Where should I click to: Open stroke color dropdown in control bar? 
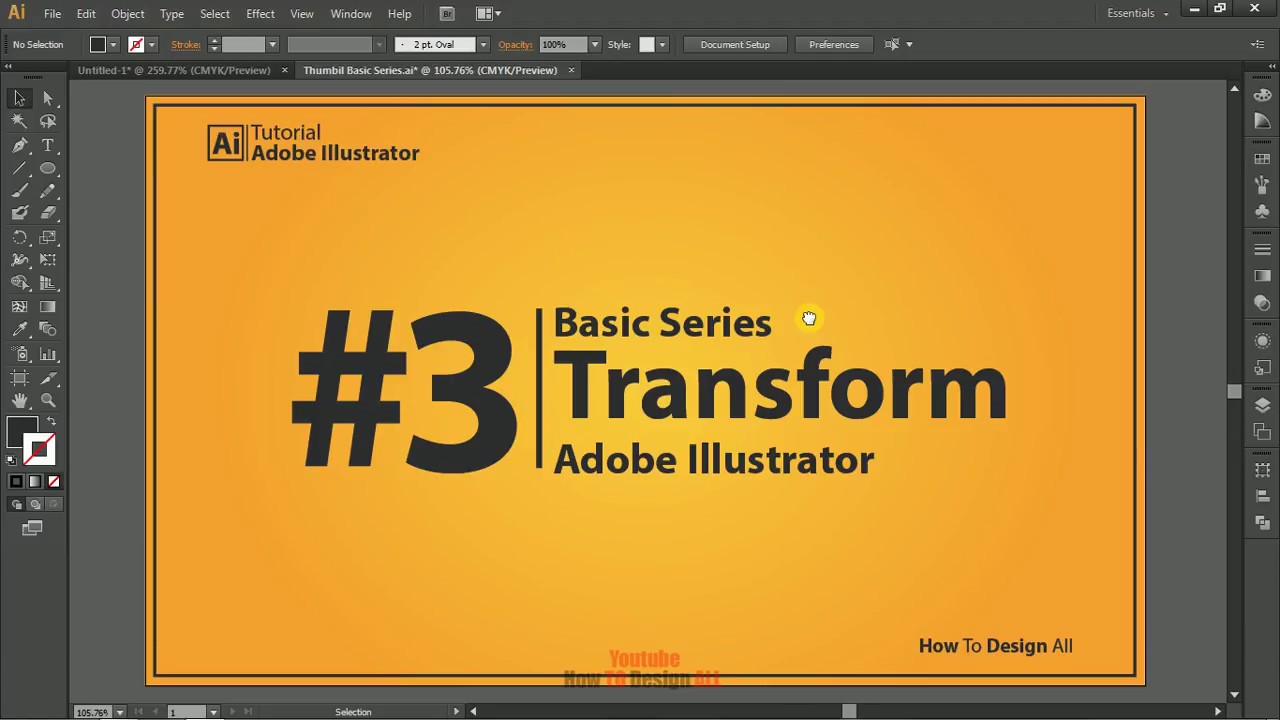pos(152,44)
